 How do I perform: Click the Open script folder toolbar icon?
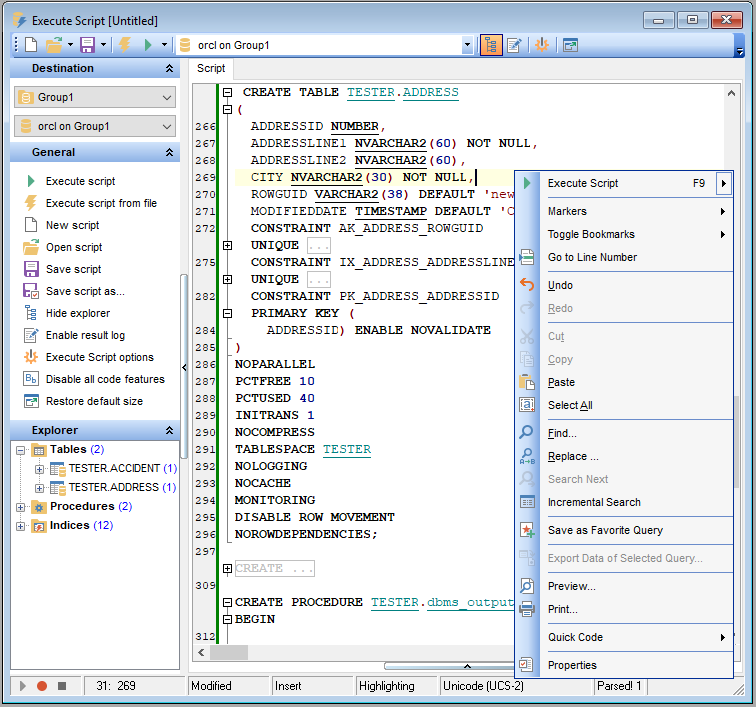click(x=53, y=45)
